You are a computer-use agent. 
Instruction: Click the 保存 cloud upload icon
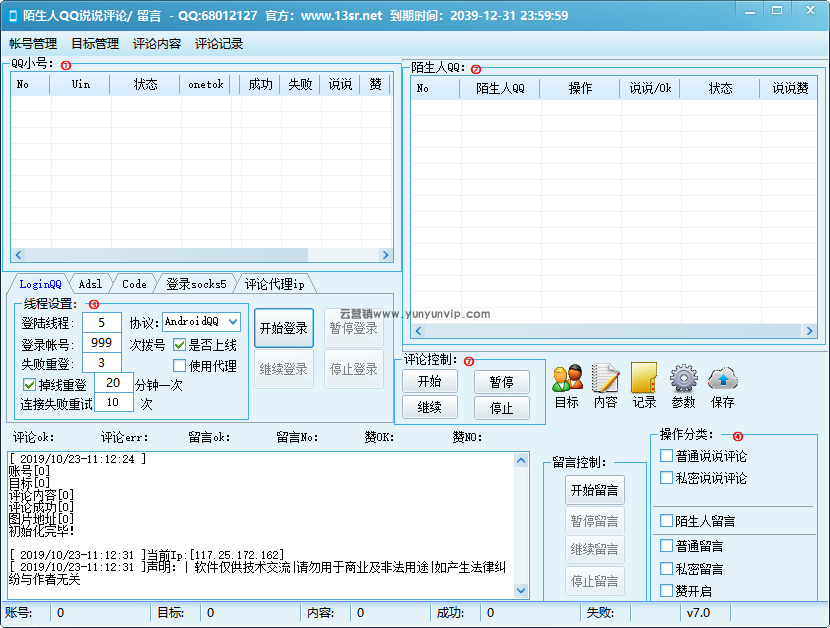723,386
